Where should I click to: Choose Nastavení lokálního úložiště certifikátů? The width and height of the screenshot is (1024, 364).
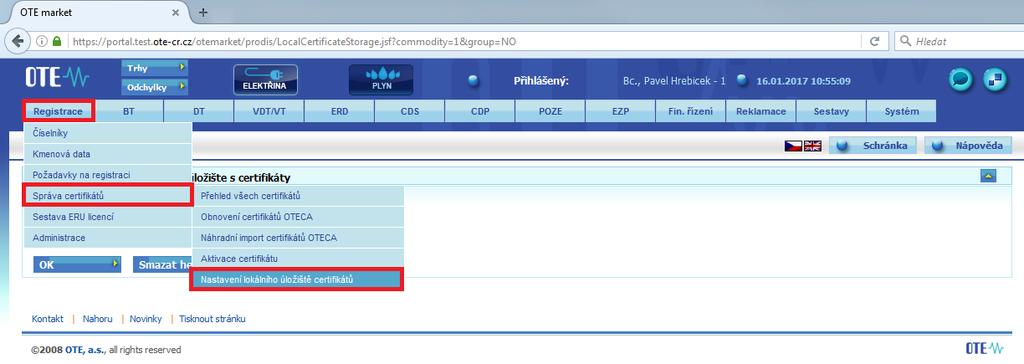[x=297, y=280]
